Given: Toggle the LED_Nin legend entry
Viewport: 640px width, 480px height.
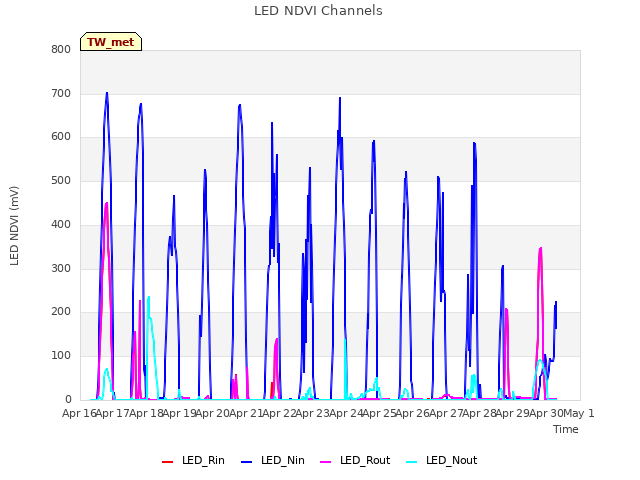Looking at the screenshot, I should pos(273,460).
